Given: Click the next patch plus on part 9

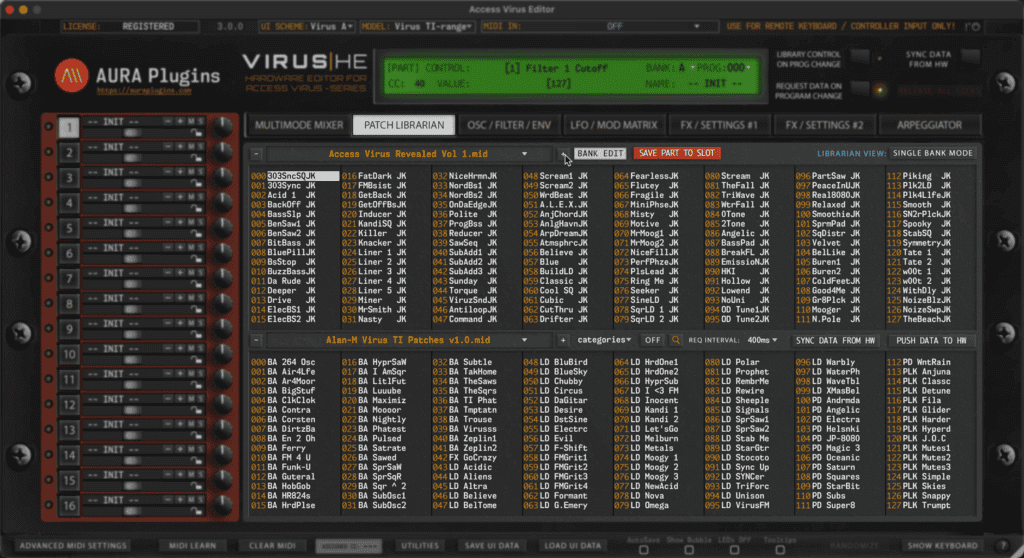Looking at the screenshot, I should [x=180, y=324].
